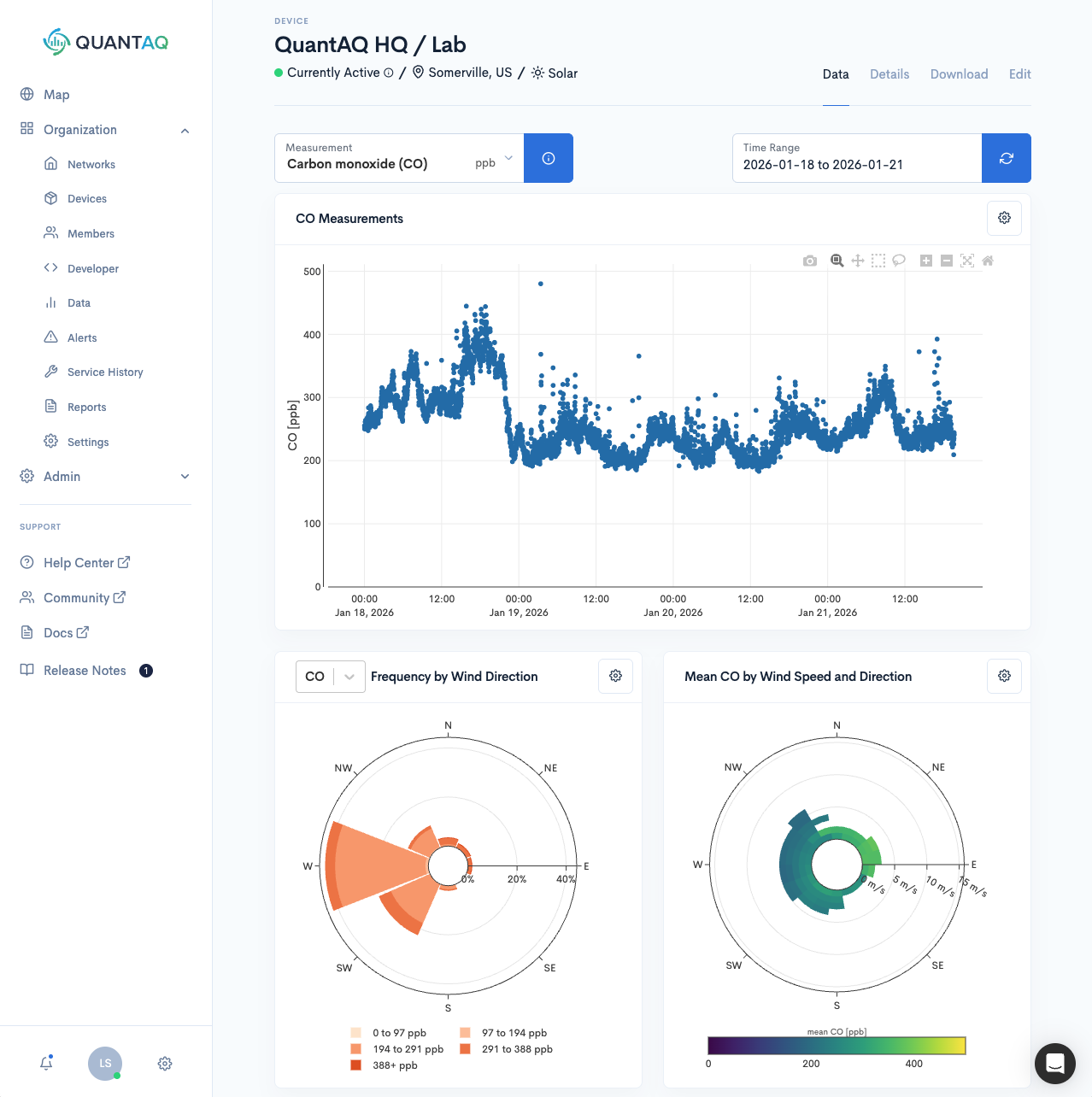Screen dimensions: 1092x1097
Task: Download the CO chart as a PNG image
Action: (x=809, y=261)
